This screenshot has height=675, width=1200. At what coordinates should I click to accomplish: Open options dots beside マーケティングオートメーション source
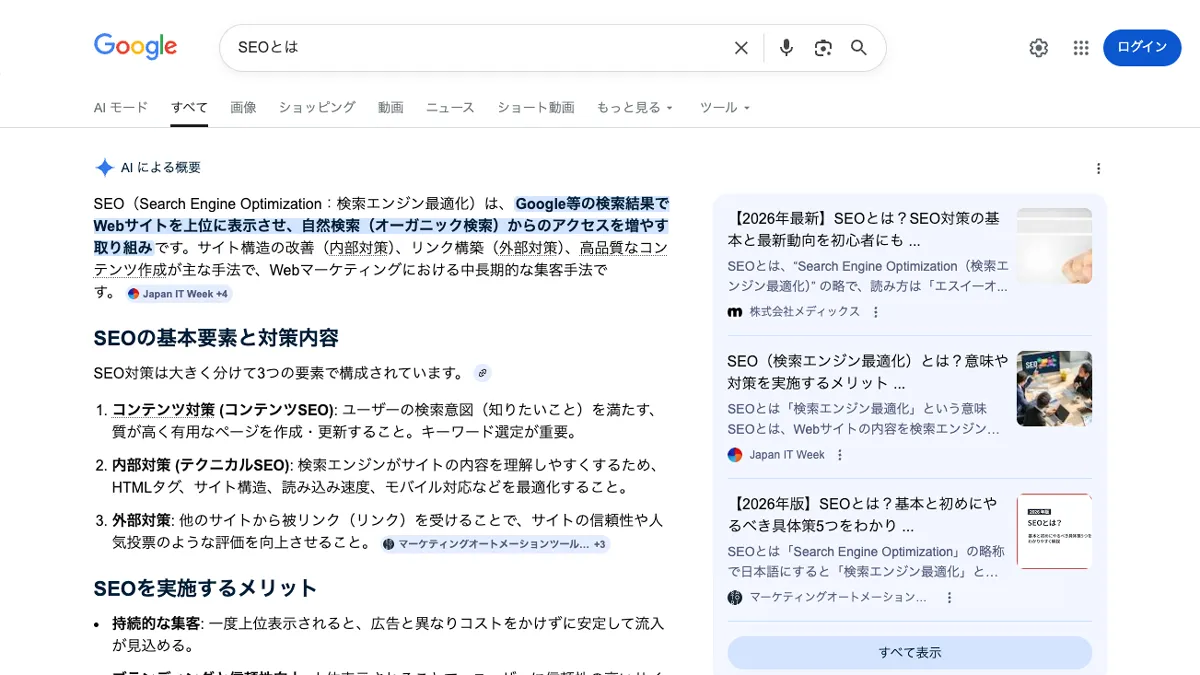949,598
